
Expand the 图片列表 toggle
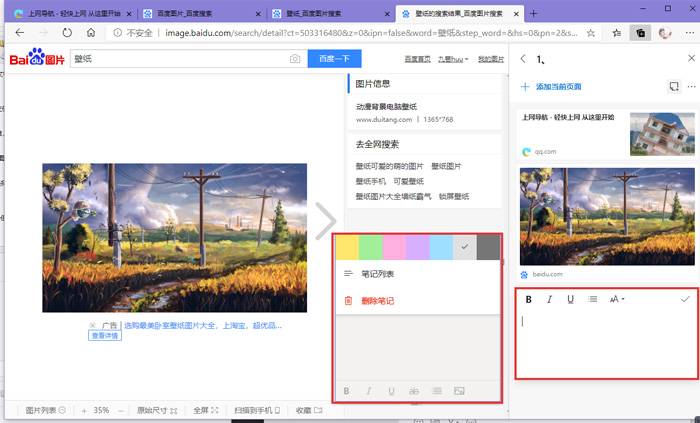pyautogui.click(x=46, y=410)
